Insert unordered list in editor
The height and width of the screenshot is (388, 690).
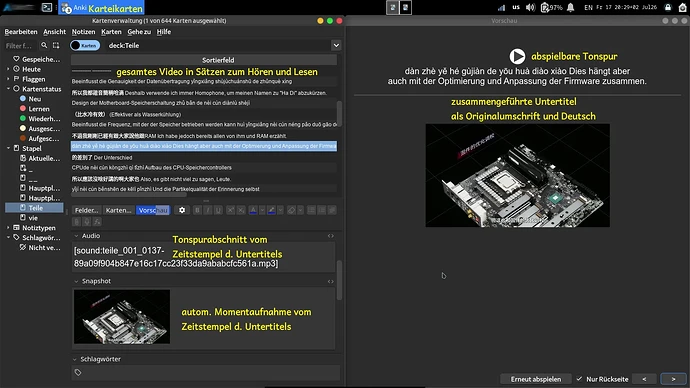click(x=311, y=210)
